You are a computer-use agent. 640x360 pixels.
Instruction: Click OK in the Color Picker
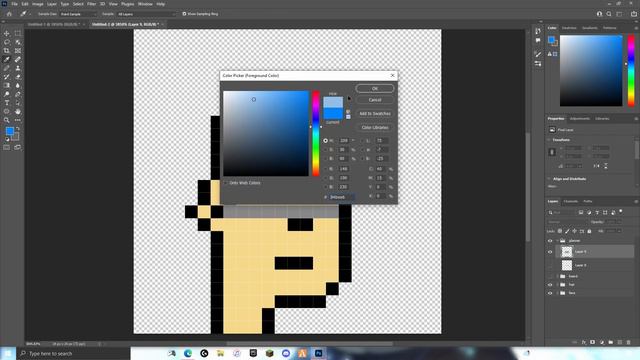[375, 88]
